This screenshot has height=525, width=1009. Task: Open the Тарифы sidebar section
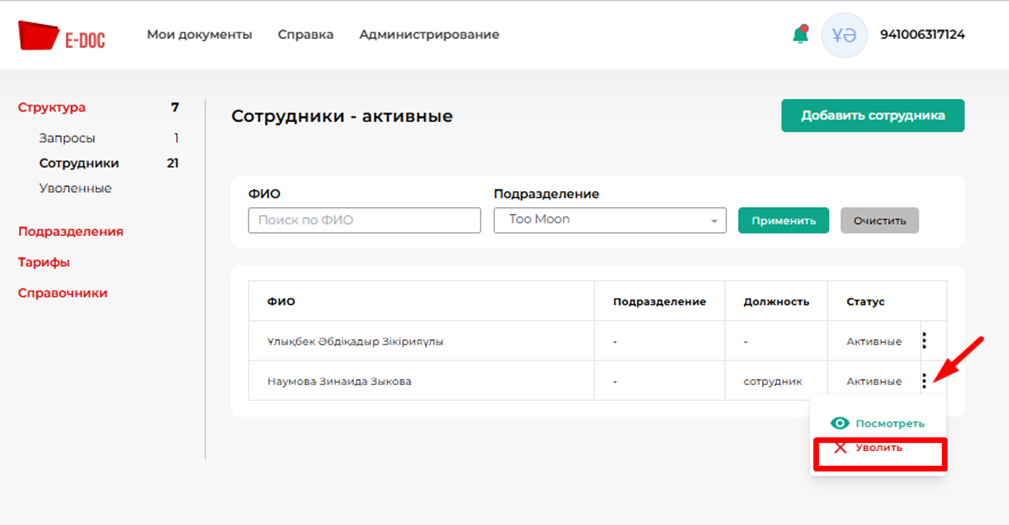[44, 262]
